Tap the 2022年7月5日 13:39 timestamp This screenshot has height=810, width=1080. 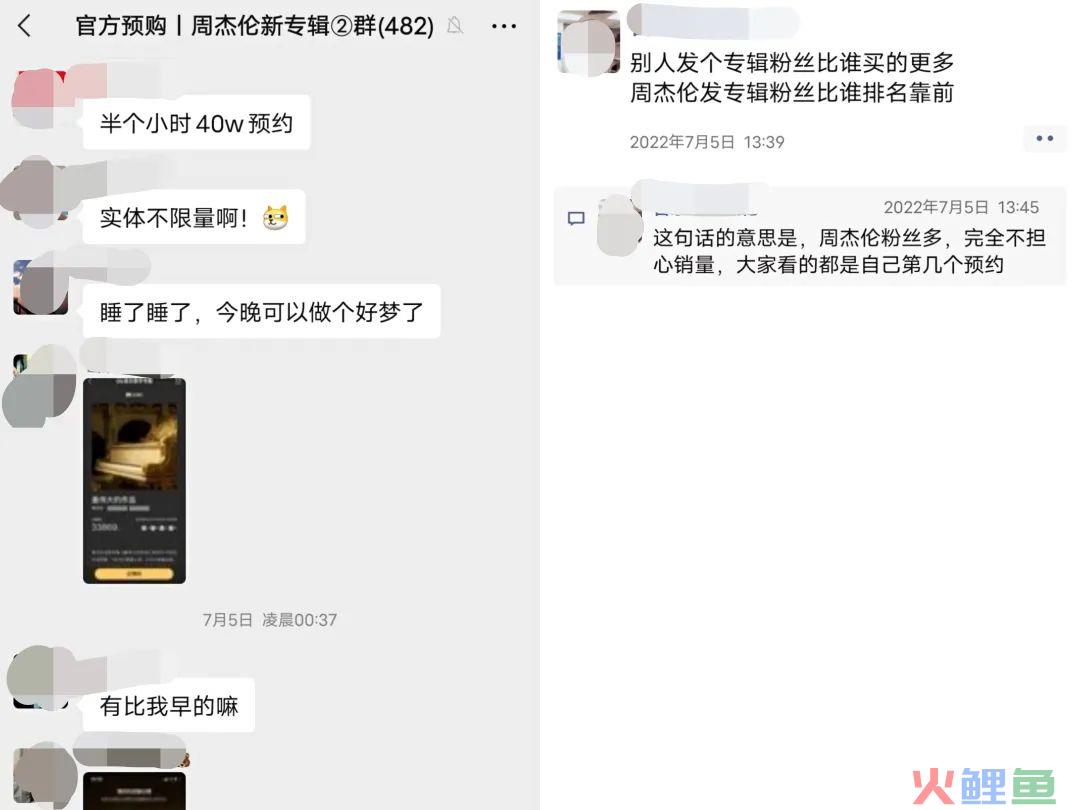707,142
